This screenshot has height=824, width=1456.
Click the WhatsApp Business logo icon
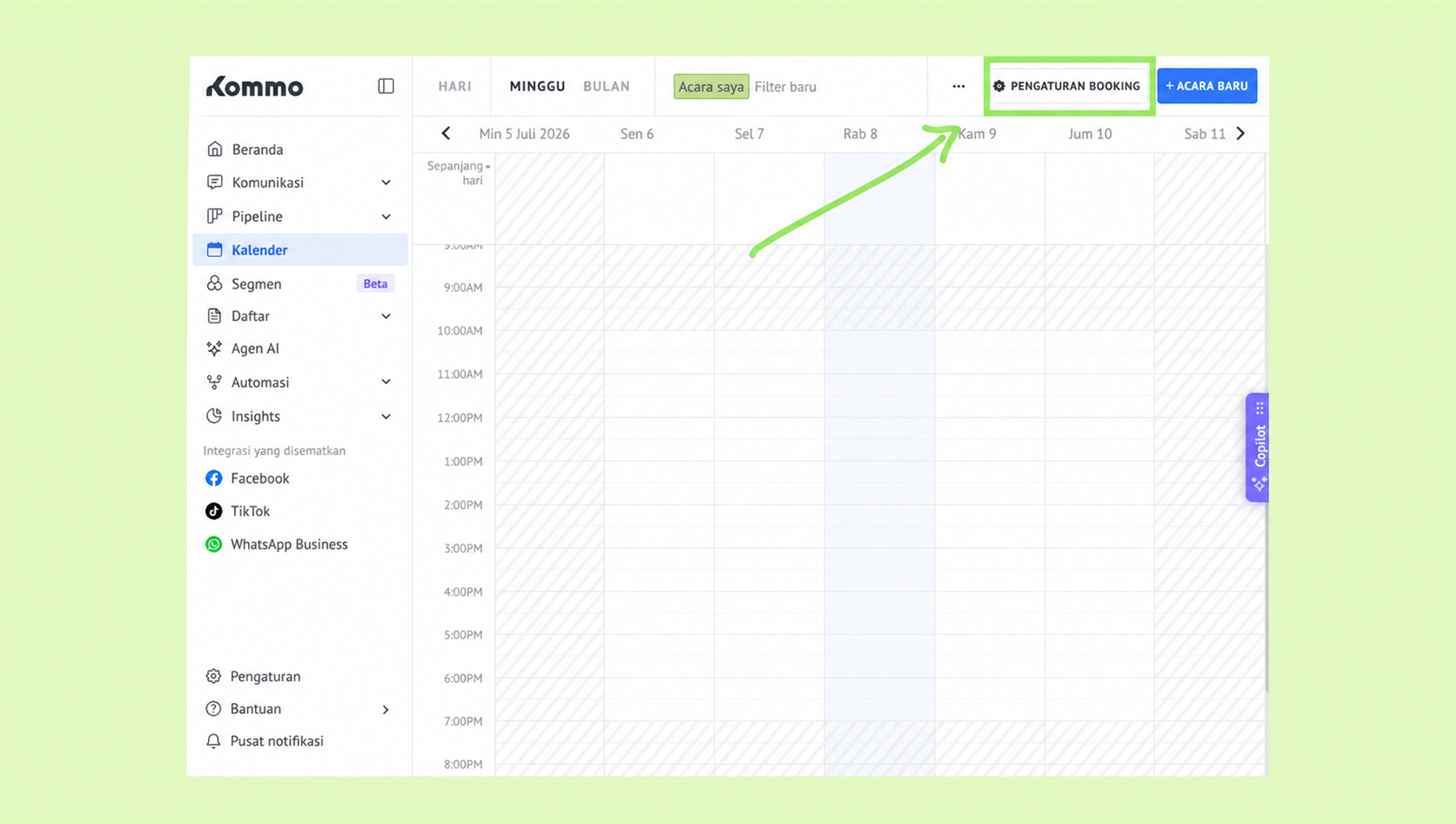[x=214, y=544]
